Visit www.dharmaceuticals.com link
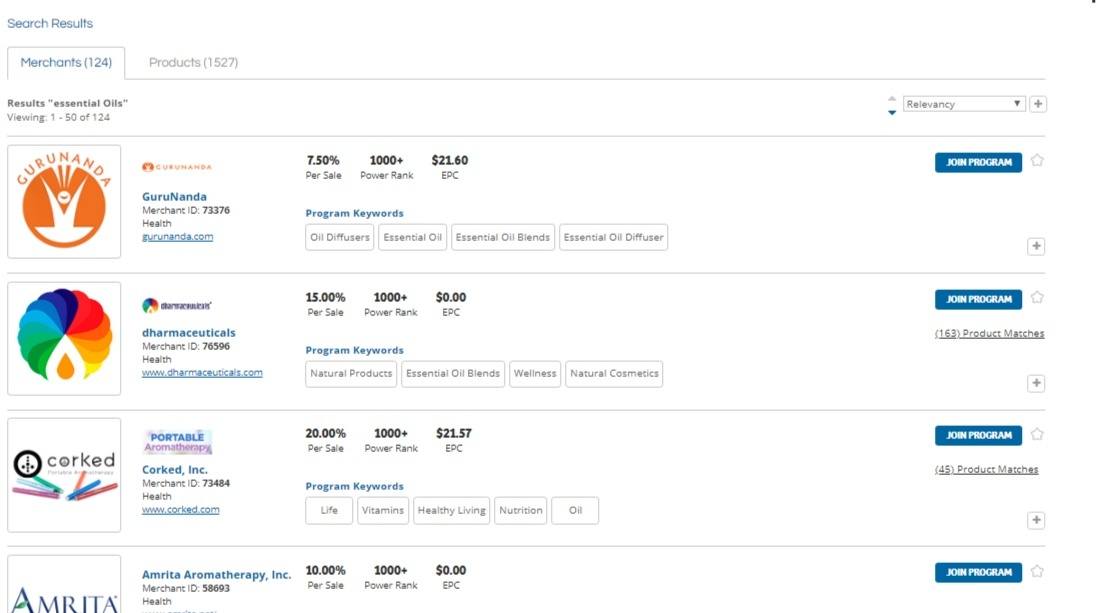The image size is (1100, 613). [x=202, y=372]
